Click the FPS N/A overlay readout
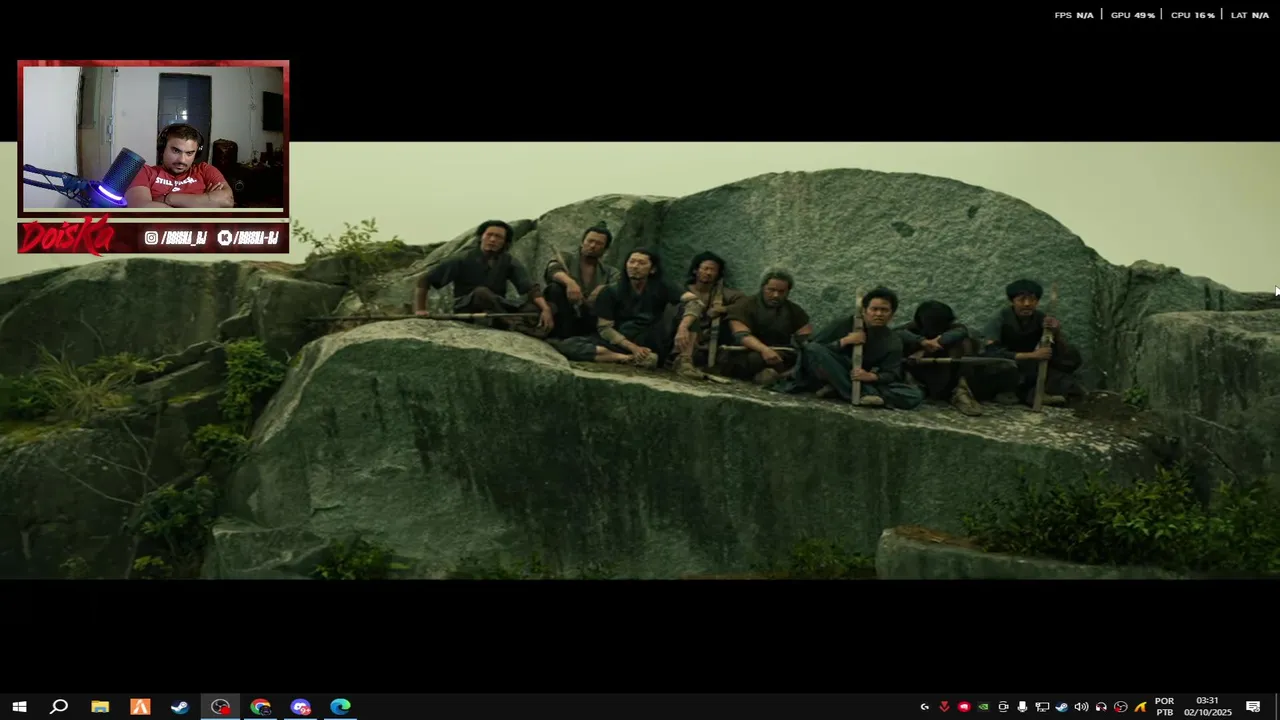1280x720 pixels. pyautogui.click(x=1074, y=15)
